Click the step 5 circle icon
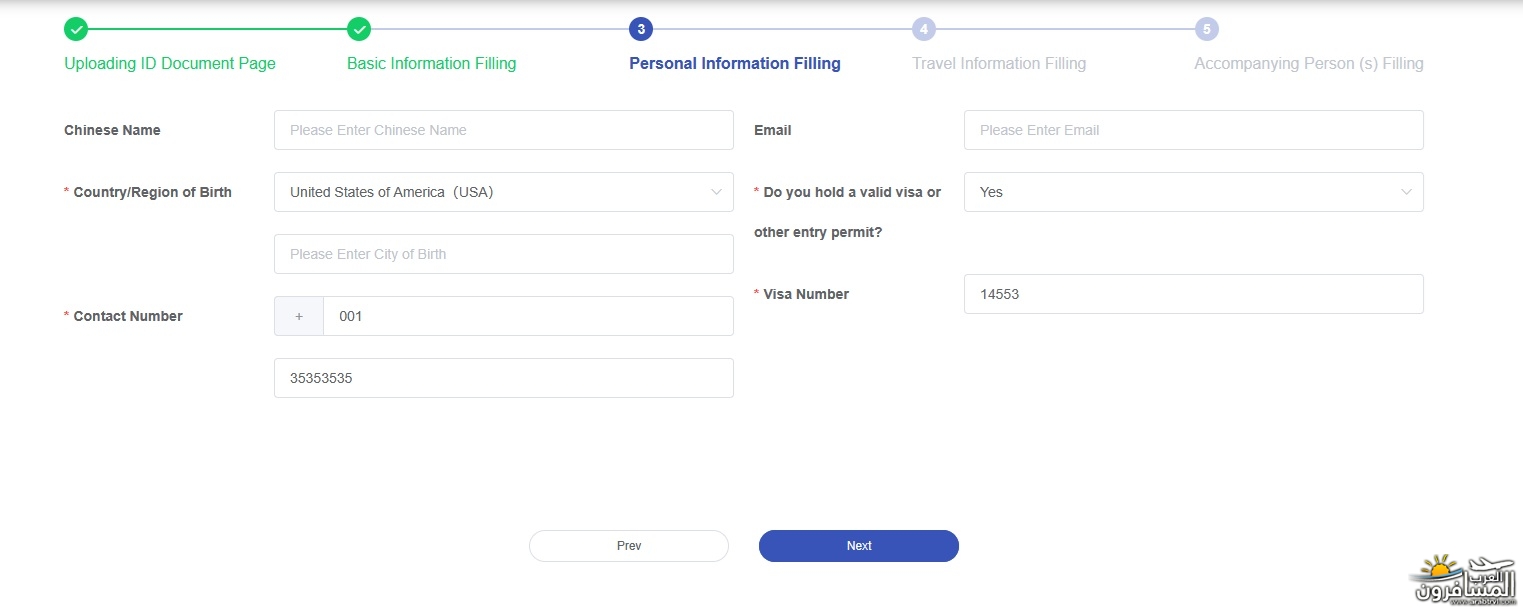The height and width of the screenshot is (612, 1523). pyautogui.click(x=1207, y=29)
